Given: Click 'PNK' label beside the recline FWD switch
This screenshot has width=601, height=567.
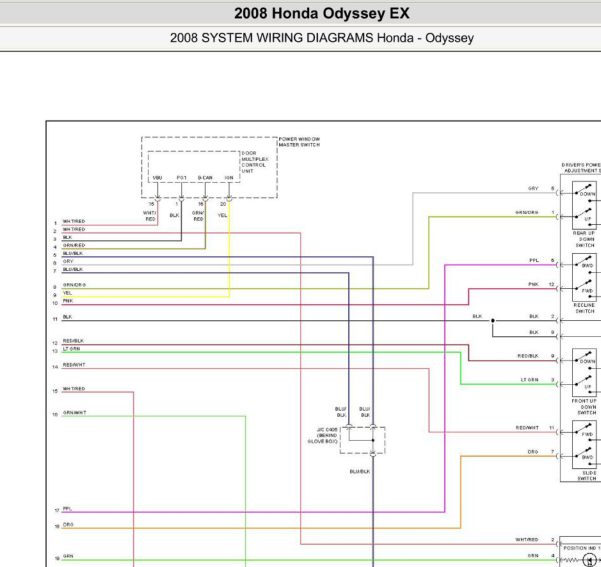Looking at the screenshot, I should click(x=534, y=284).
